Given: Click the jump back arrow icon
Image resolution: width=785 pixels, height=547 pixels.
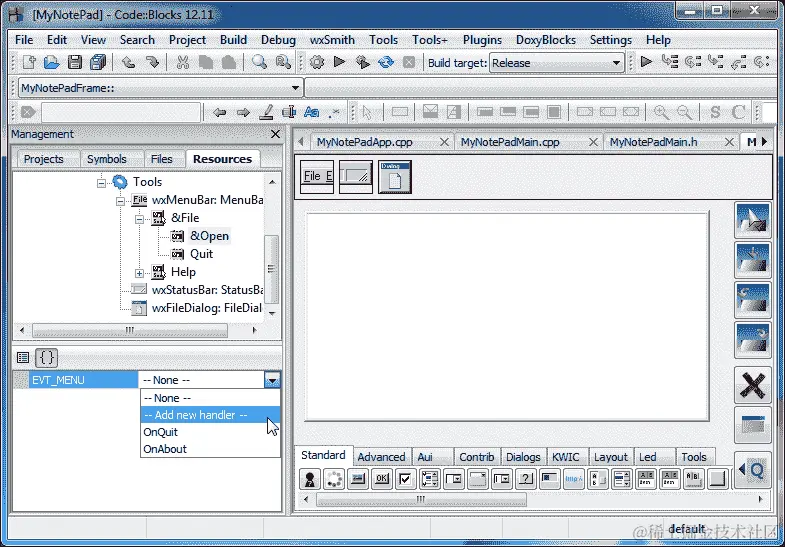Looking at the screenshot, I should pyautogui.click(x=219, y=112).
